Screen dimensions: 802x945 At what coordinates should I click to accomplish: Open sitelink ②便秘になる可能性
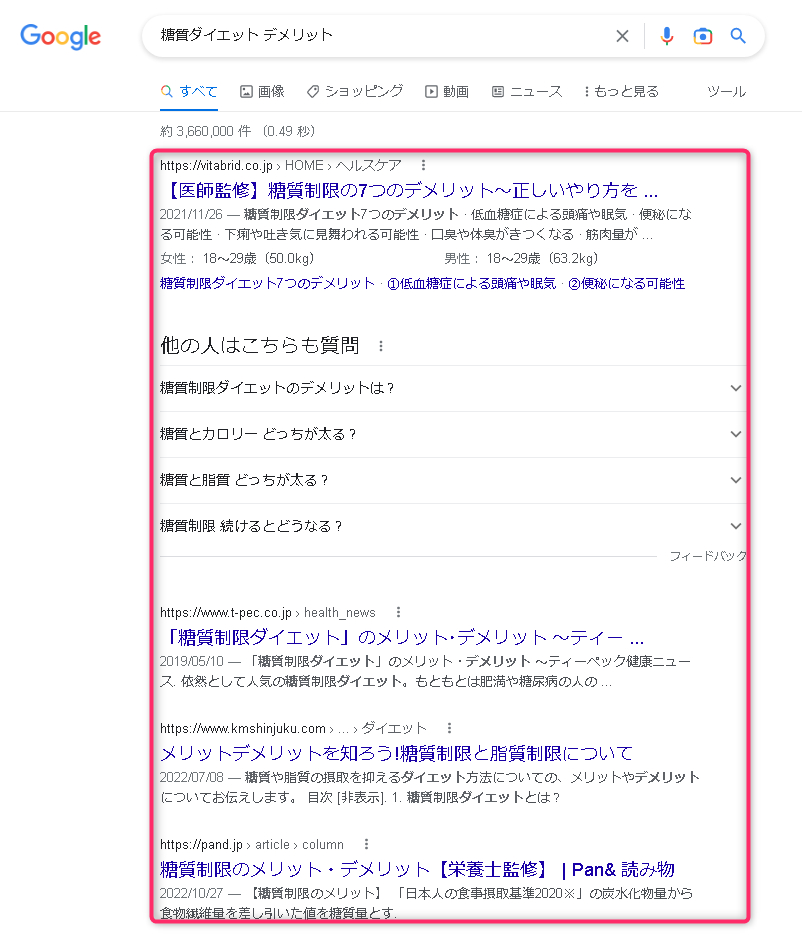coord(627,283)
